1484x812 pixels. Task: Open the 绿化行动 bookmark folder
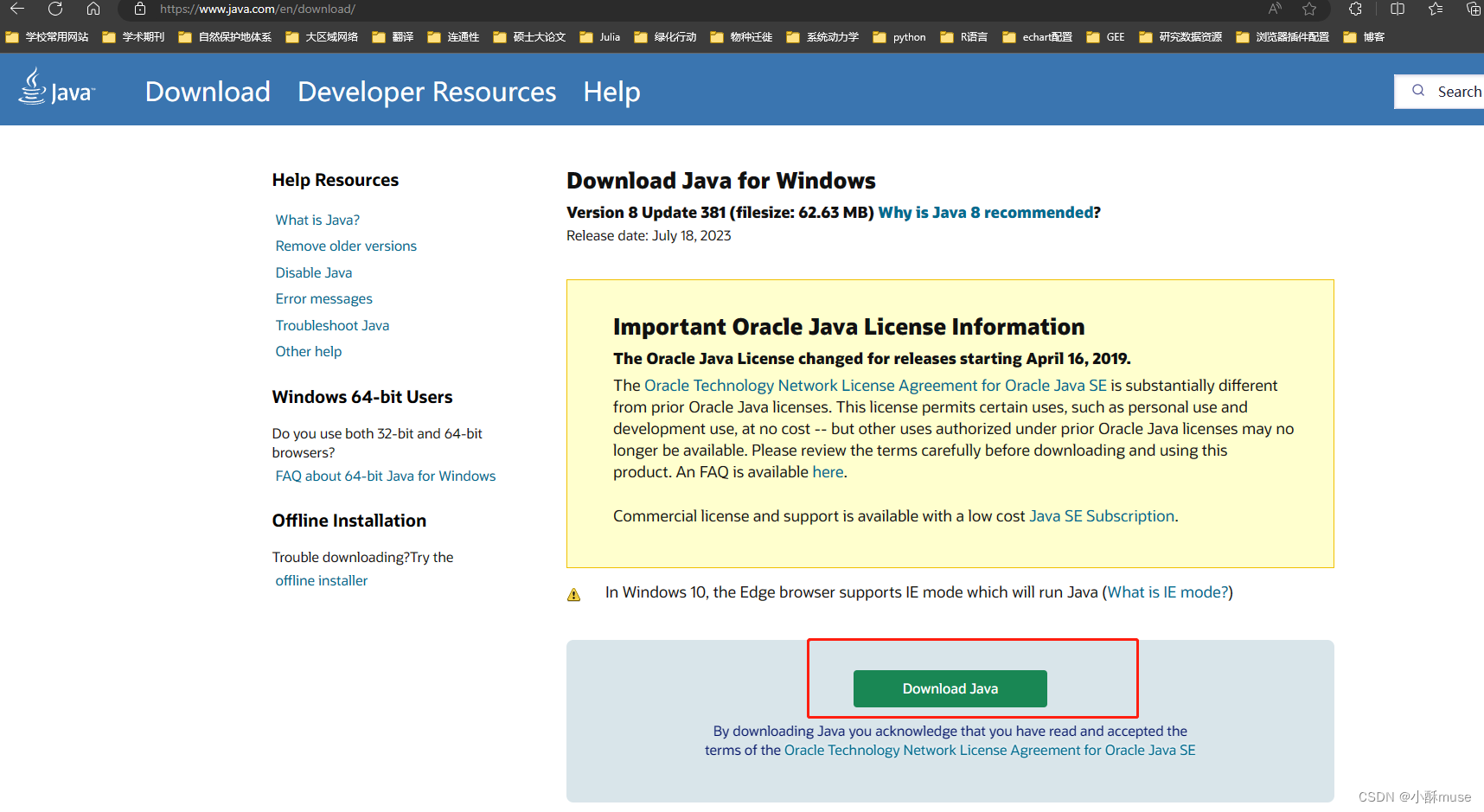(665, 37)
